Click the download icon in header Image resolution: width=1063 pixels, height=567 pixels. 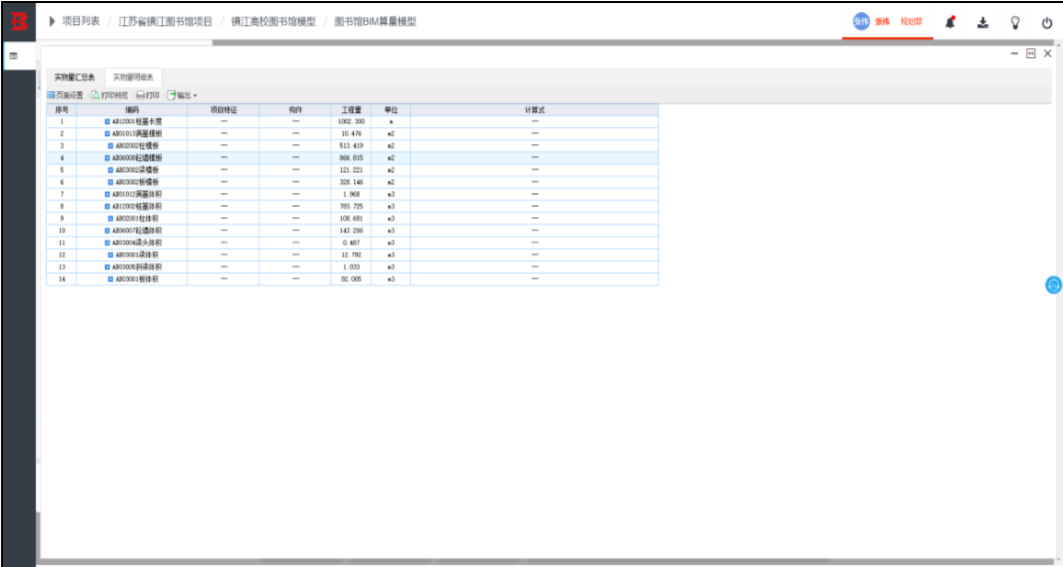click(982, 22)
